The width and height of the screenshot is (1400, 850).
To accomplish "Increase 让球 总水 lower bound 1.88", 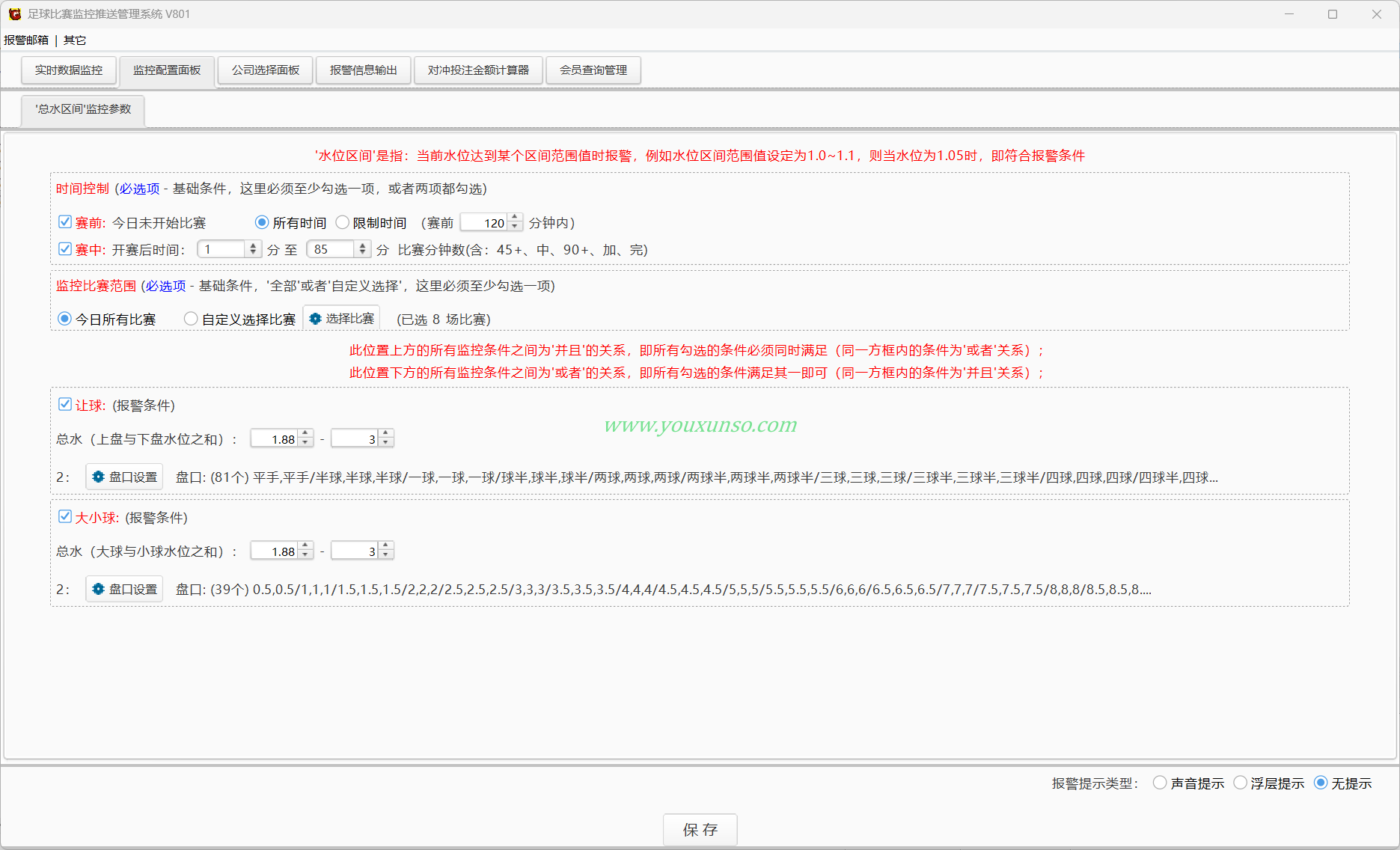I will coord(305,434).
